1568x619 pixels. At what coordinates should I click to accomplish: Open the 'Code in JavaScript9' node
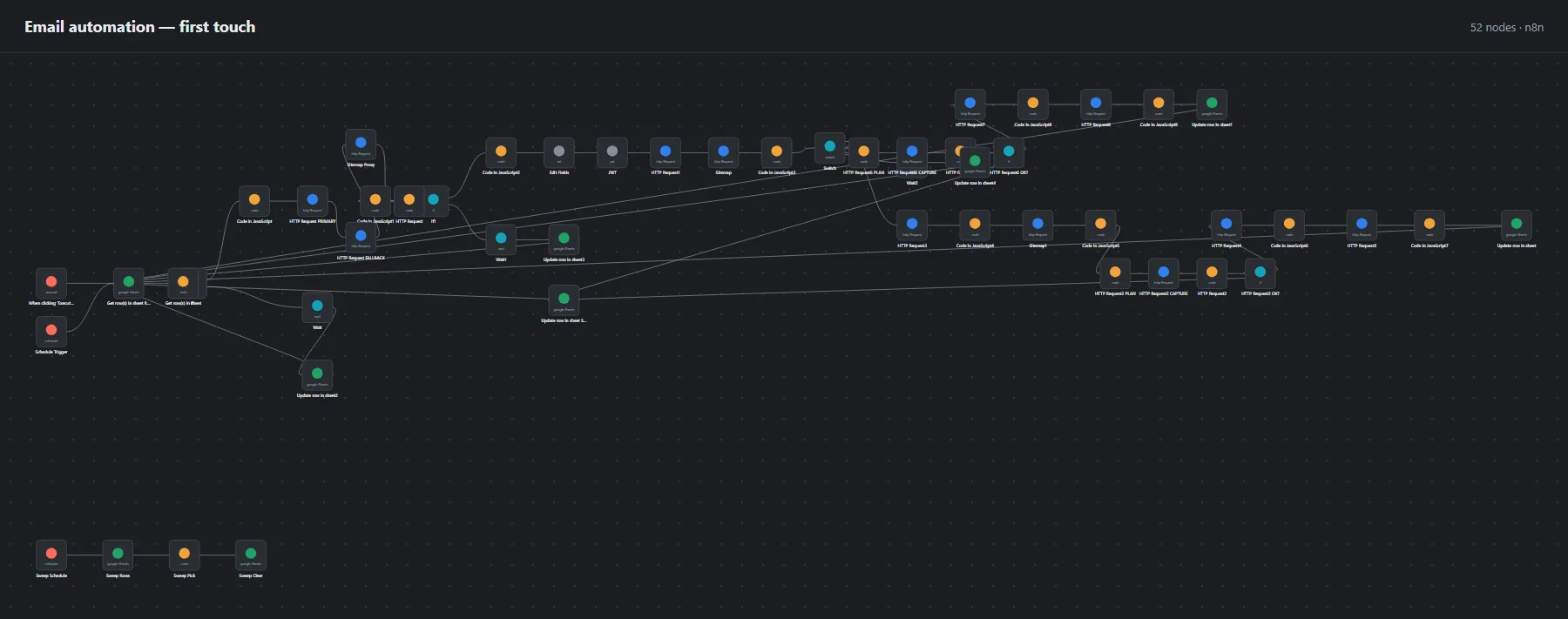click(x=1159, y=105)
